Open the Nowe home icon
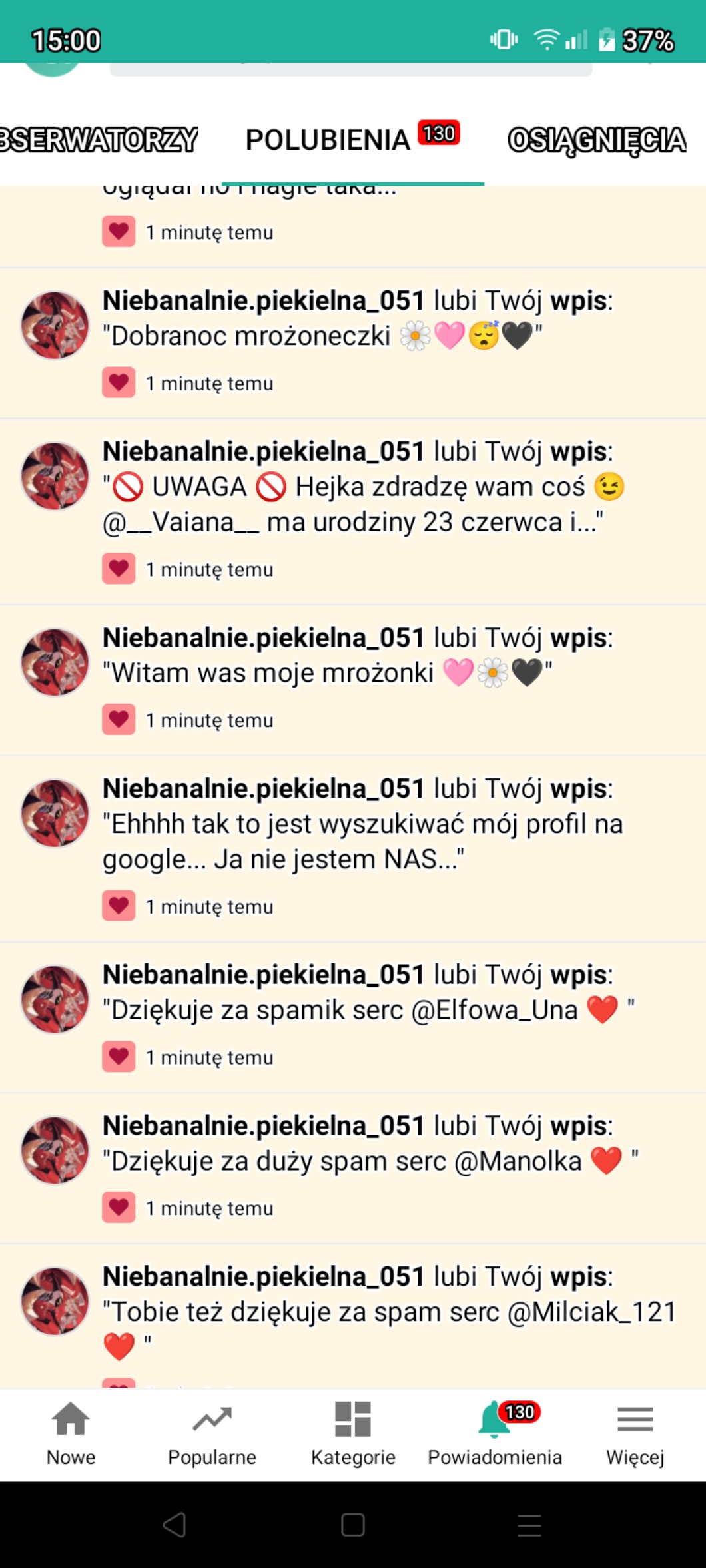706x1568 pixels. [x=71, y=1419]
